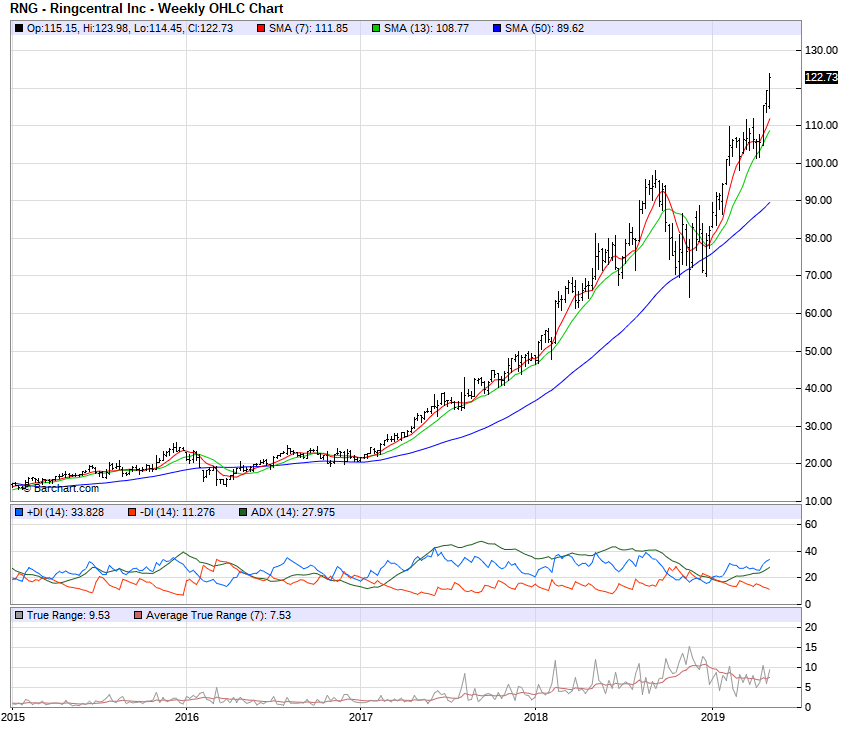
Task: Click the SMA (13): 108.77 label
Action: pos(426,29)
